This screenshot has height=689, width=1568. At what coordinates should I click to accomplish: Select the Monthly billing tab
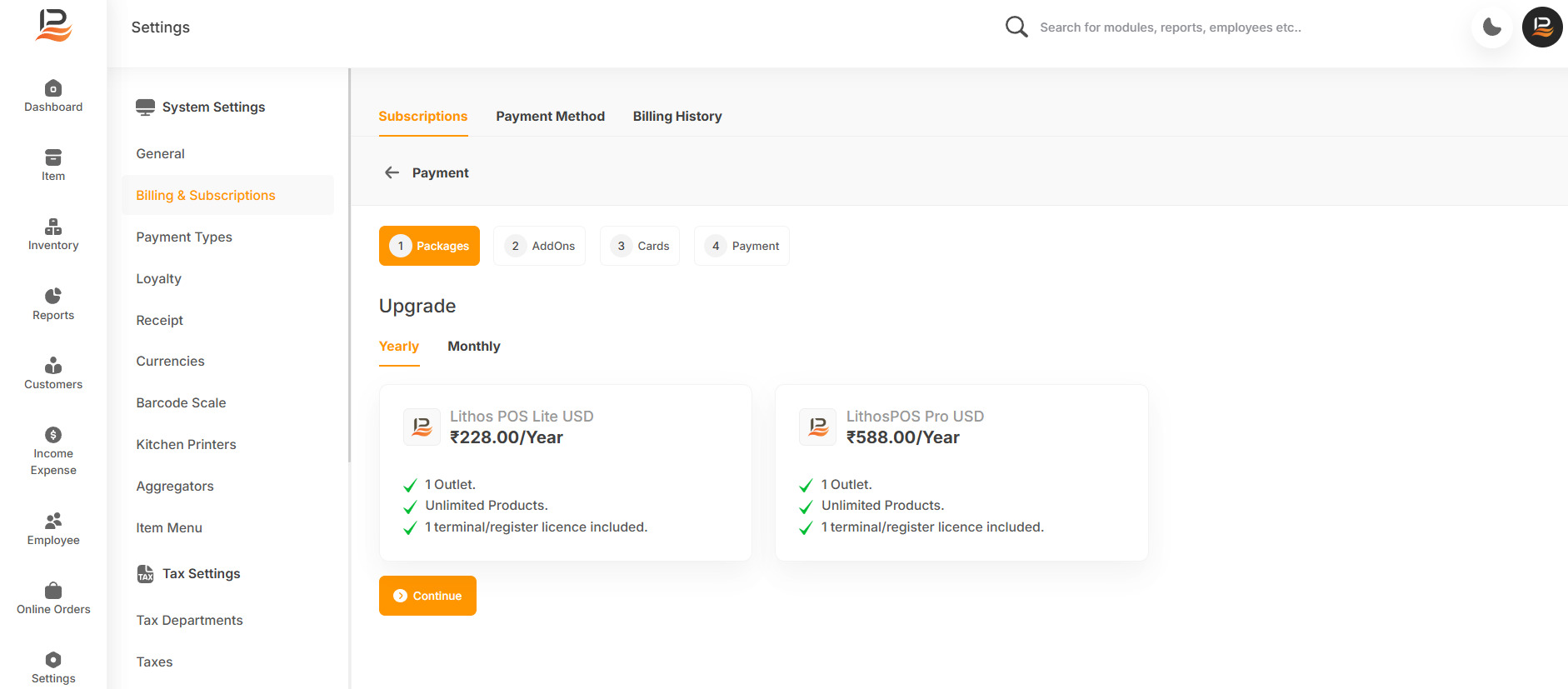(474, 347)
